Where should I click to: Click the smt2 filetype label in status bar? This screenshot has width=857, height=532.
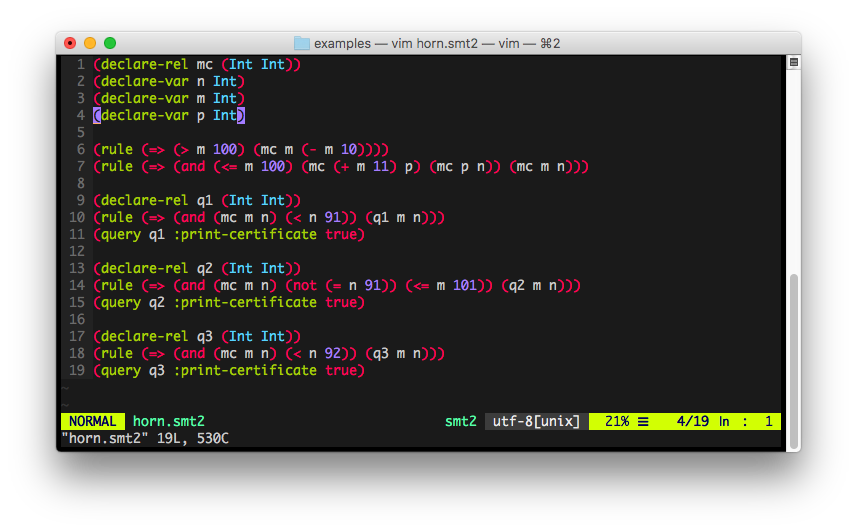point(461,422)
